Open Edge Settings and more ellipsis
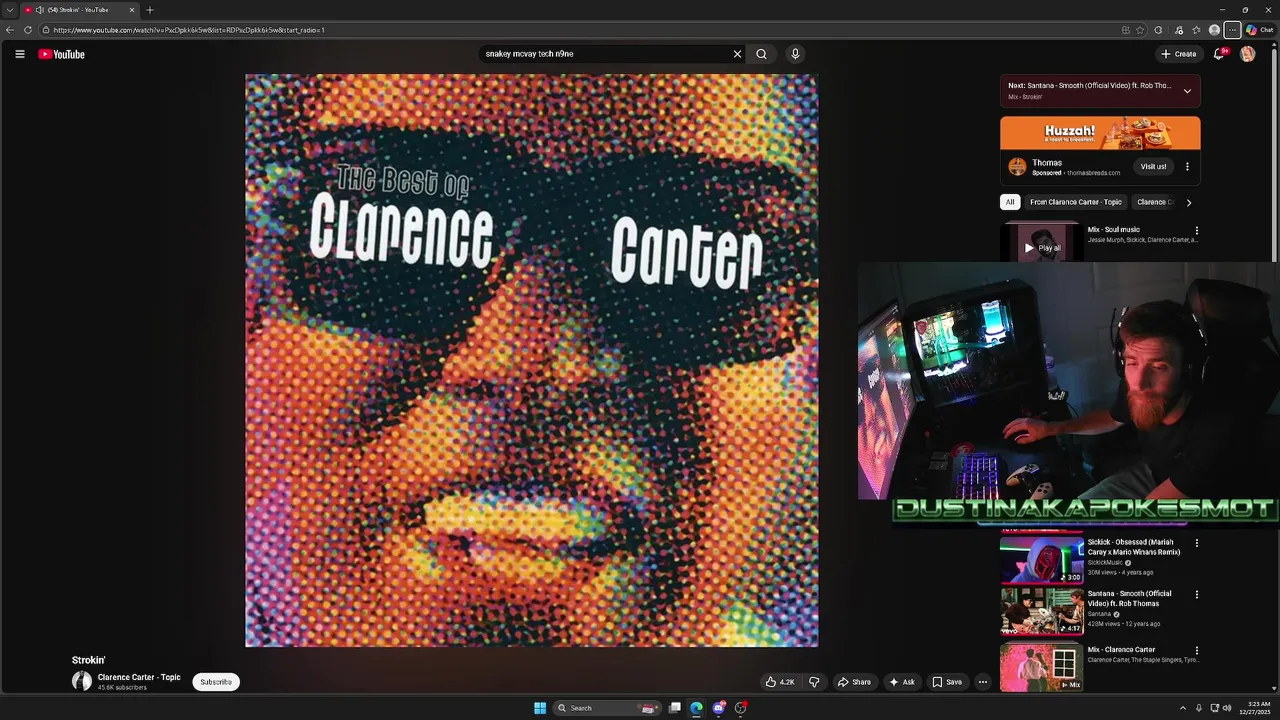 pos(1232,30)
